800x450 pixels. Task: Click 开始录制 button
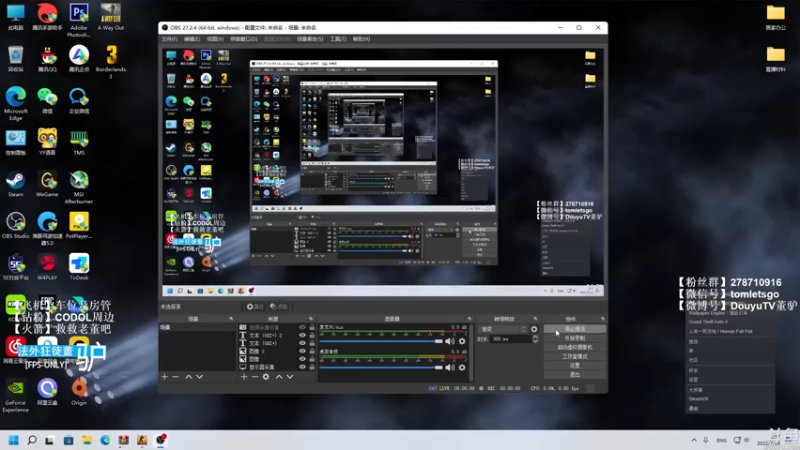tap(575, 338)
